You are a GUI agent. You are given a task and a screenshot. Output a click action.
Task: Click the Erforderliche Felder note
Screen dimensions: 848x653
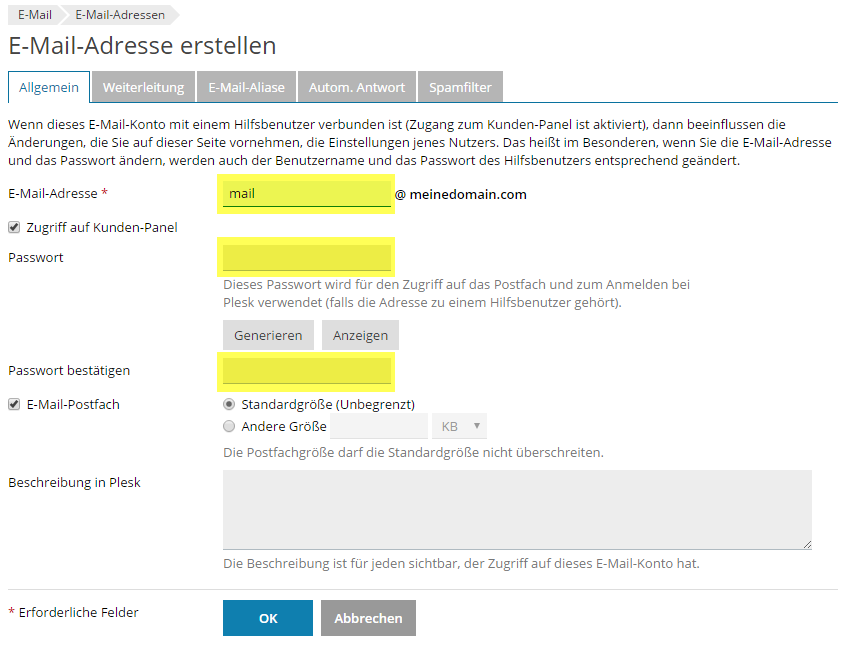tap(74, 612)
